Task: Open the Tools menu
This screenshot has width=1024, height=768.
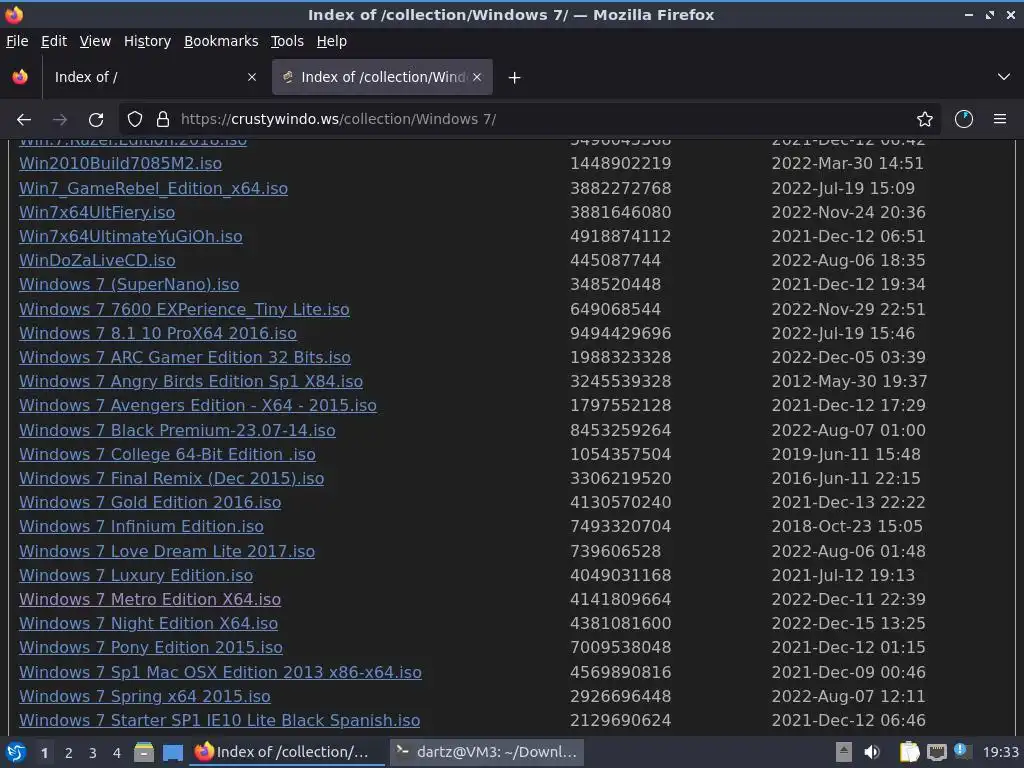Action: (x=287, y=41)
